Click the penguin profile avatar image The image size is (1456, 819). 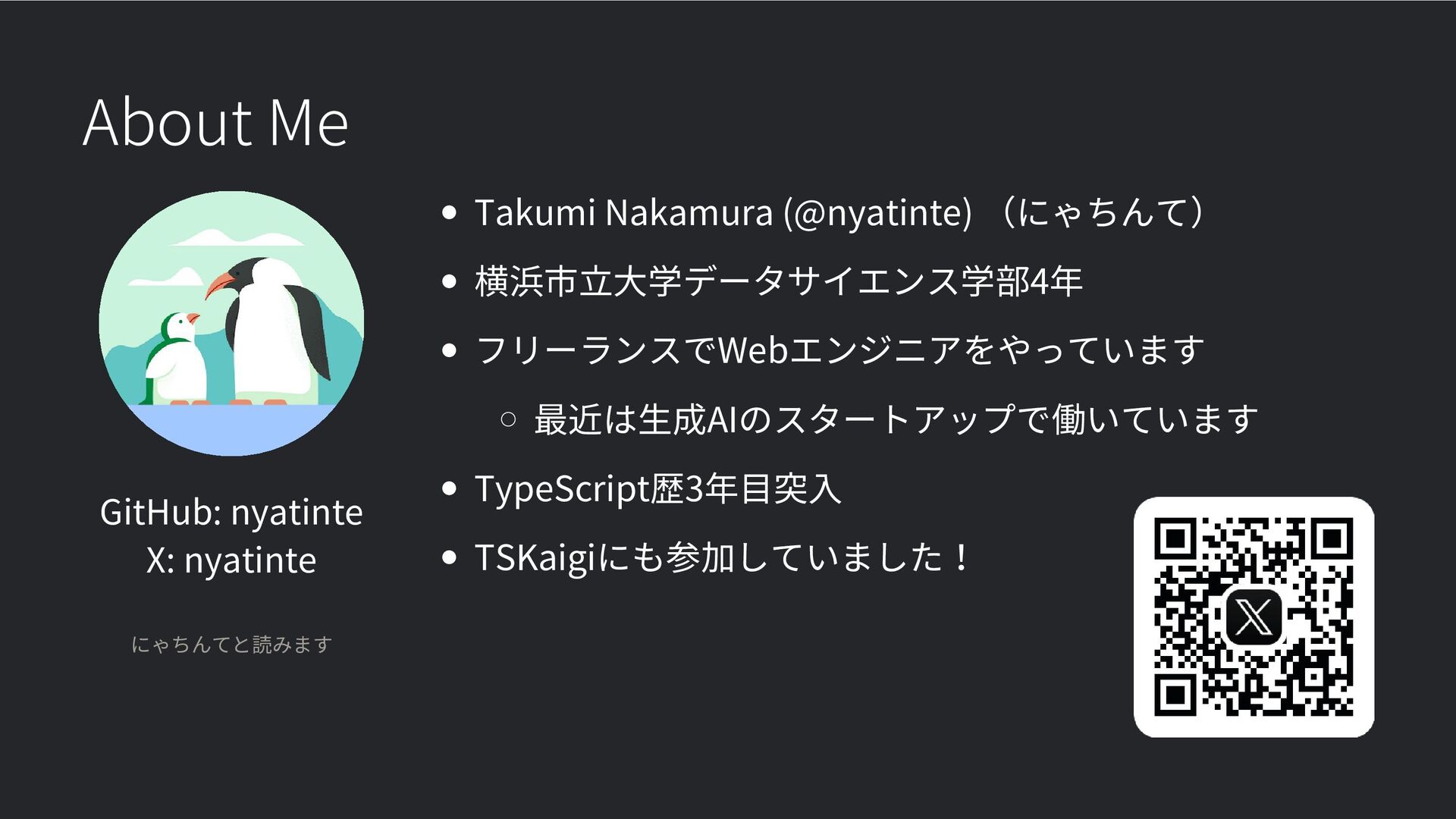click(231, 324)
